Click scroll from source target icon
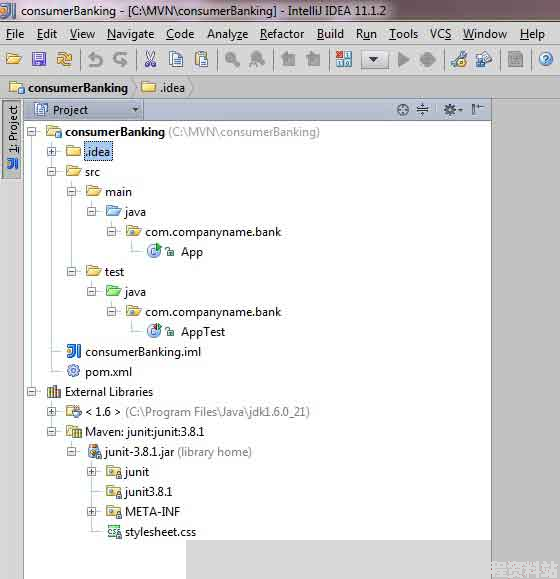560x579 pixels. click(403, 110)
